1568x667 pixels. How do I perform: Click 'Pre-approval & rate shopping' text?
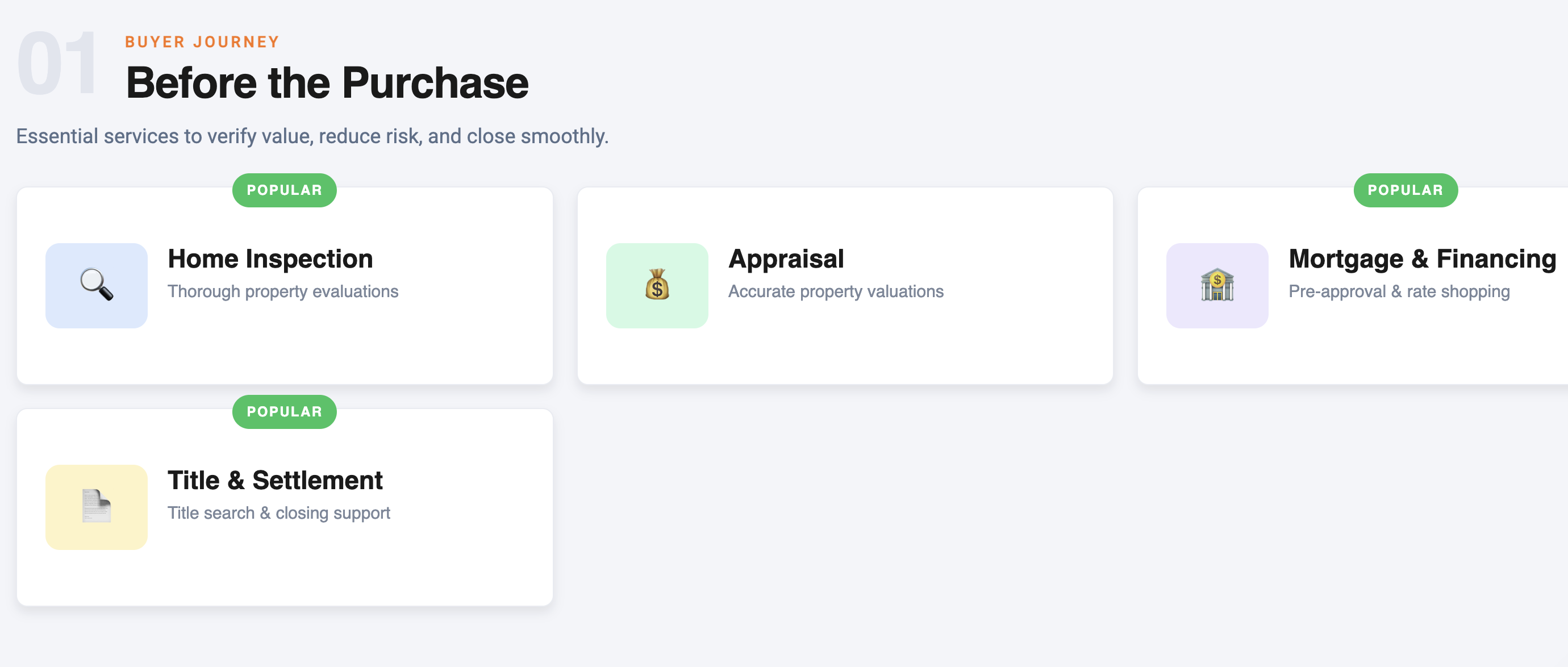[1399, 291]
